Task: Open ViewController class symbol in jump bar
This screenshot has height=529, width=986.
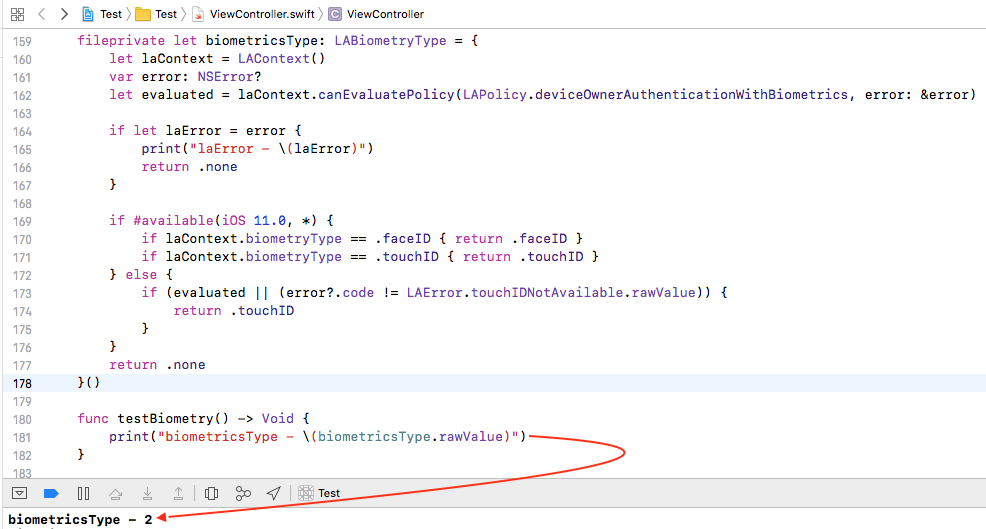Action: tap(377, 14)
